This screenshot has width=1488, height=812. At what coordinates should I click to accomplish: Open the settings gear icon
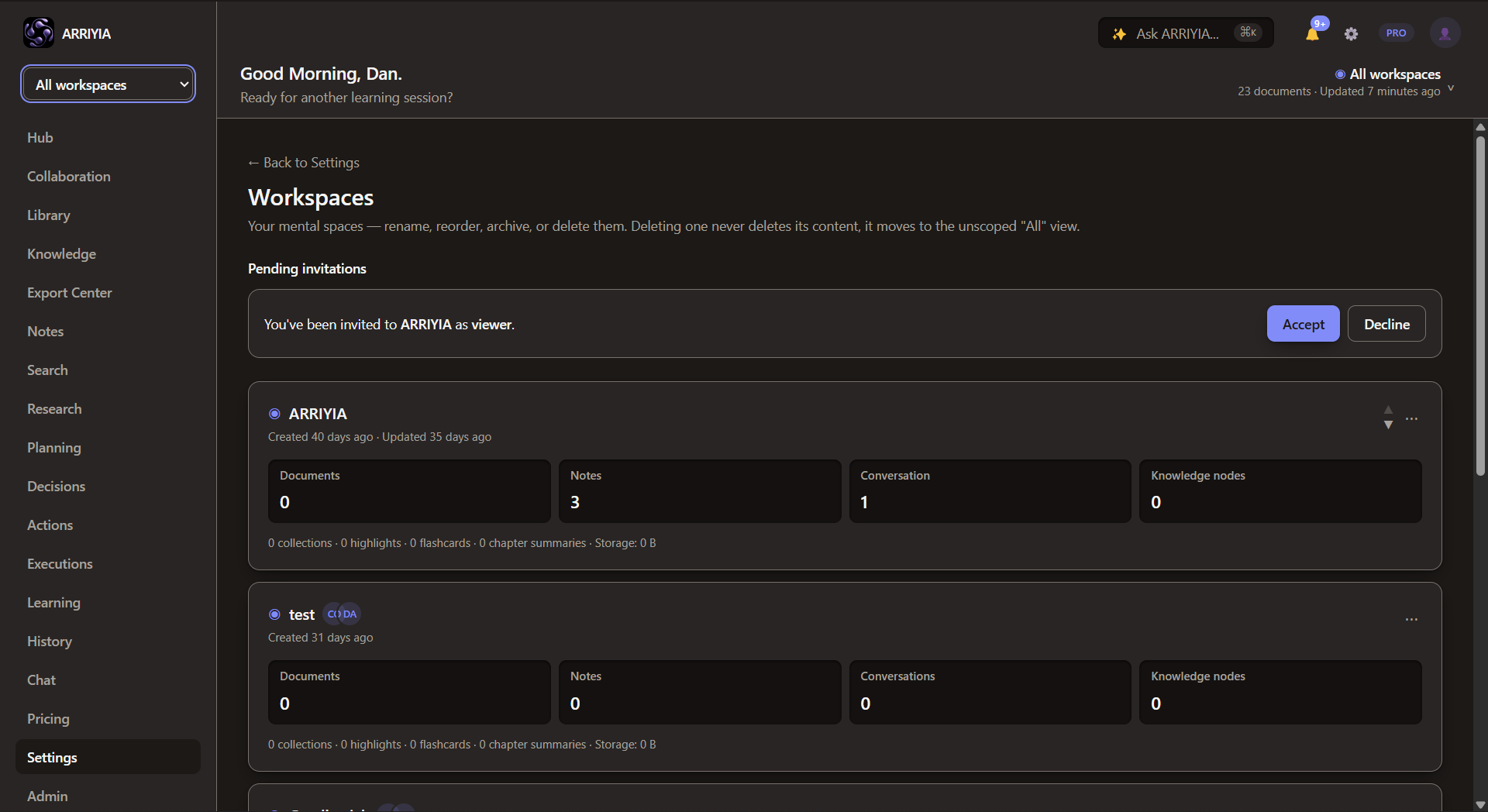click(x=1351, y=33)
